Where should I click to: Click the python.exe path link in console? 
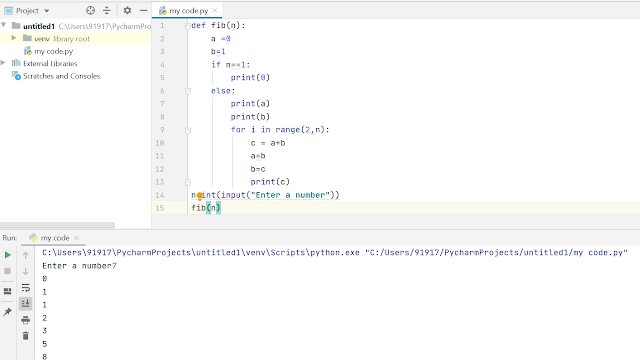[x=201, y=253]
